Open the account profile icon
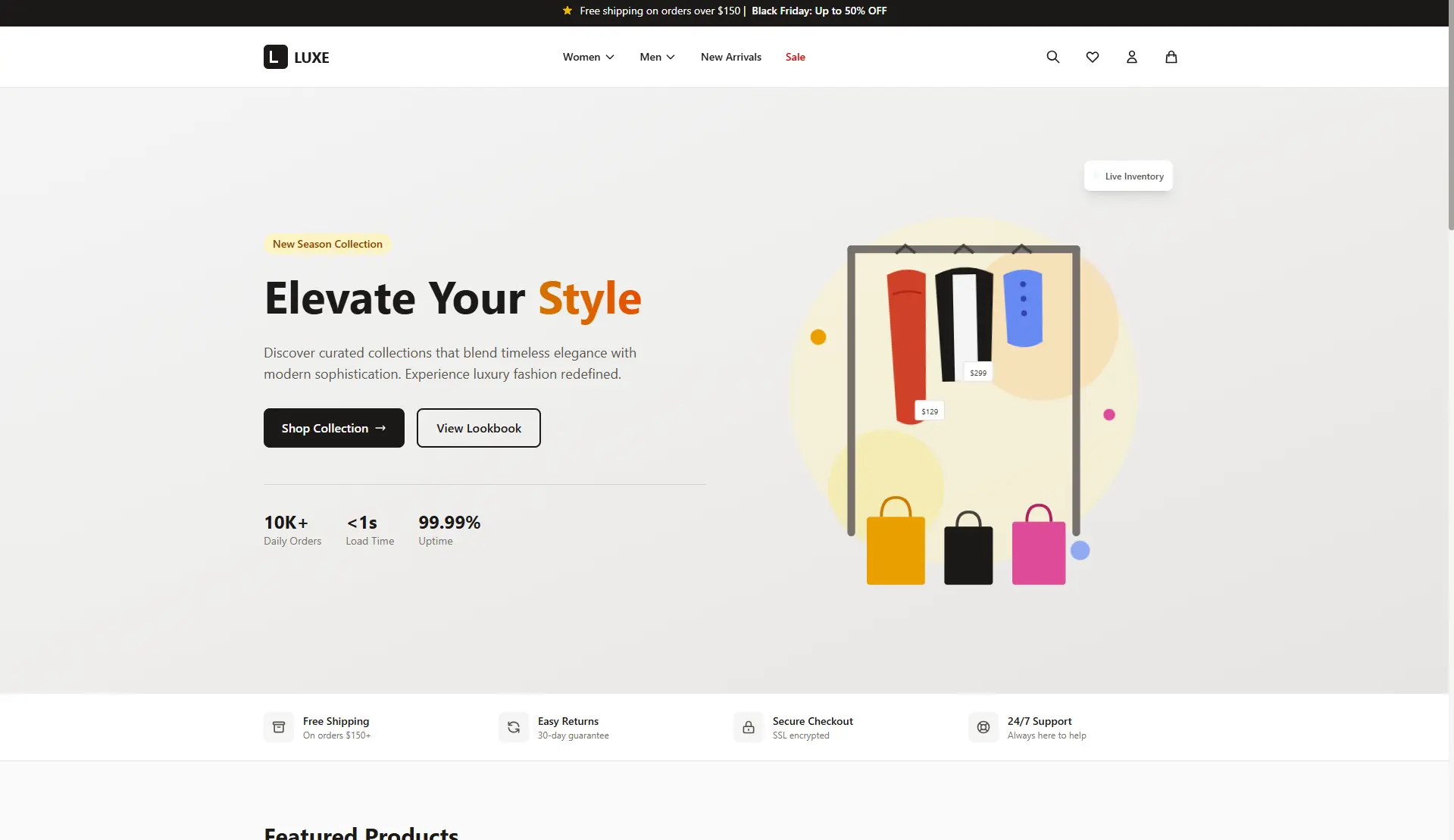 click(x=1131, y=57)
